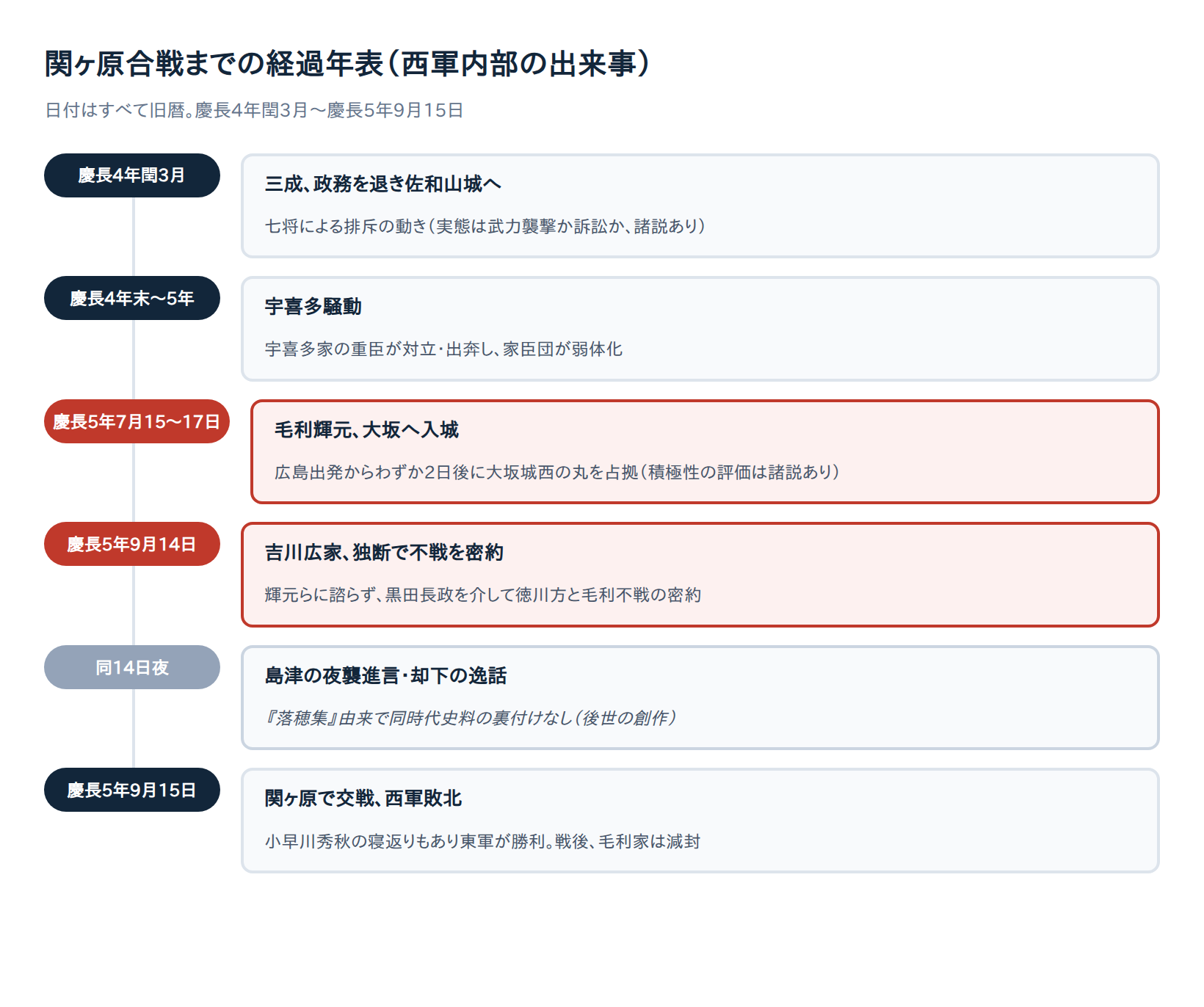The height and width of the screenshot is (1007, 1204).
Task: Click the text about 黒田長政を介して密約
Action: click(x=483, y=595)
